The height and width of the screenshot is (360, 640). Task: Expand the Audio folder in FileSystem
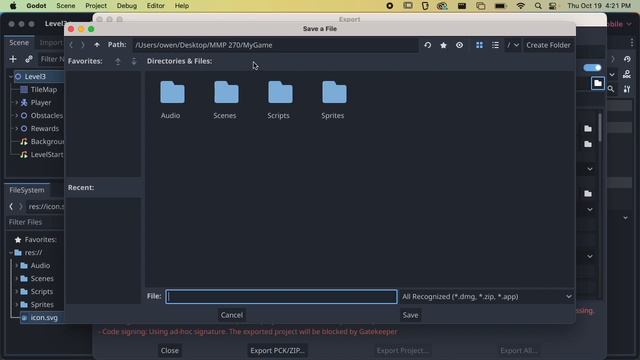point(17,266)
